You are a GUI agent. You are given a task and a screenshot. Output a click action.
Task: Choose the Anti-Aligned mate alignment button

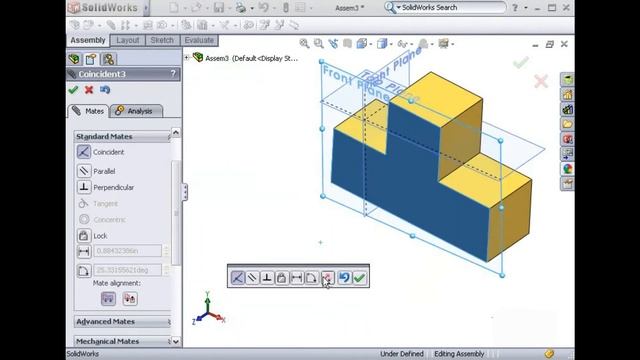pyautogui.click(x=130, y=299)
